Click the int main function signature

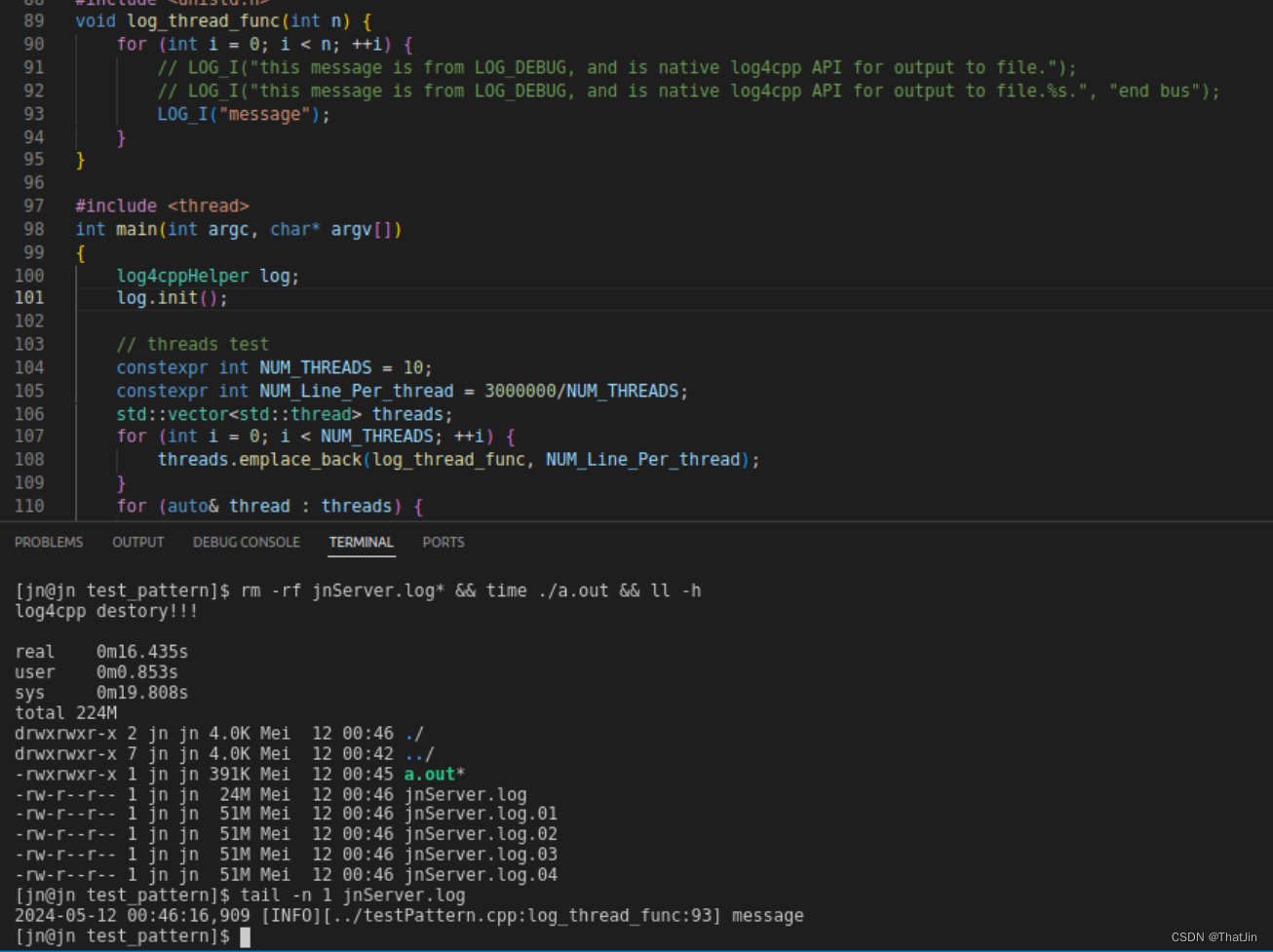click(239, 229)
